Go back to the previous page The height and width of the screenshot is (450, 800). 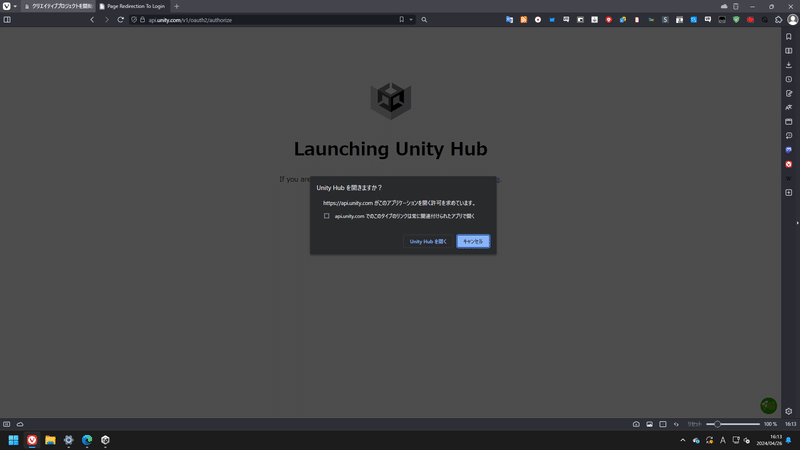(92, 20)
